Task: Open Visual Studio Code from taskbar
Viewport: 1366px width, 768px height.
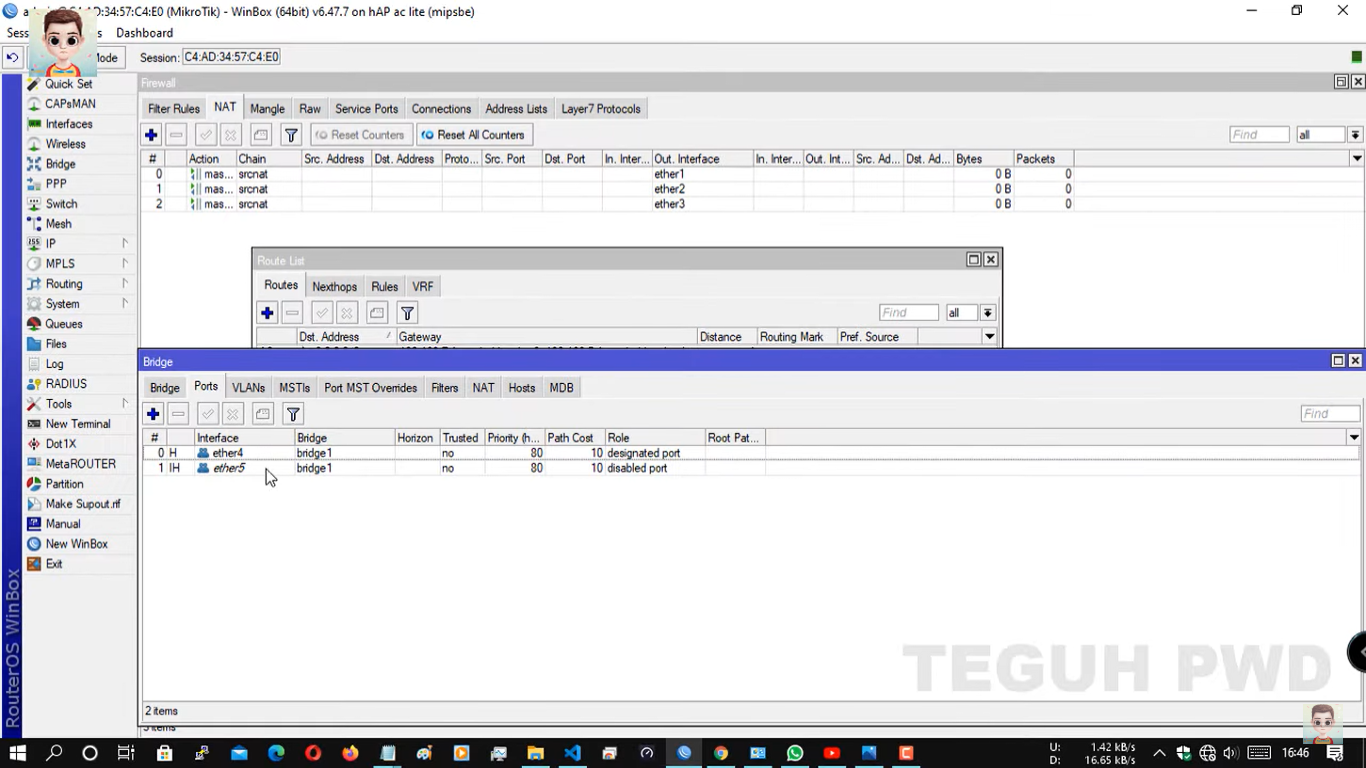Action: pos(572,753)
